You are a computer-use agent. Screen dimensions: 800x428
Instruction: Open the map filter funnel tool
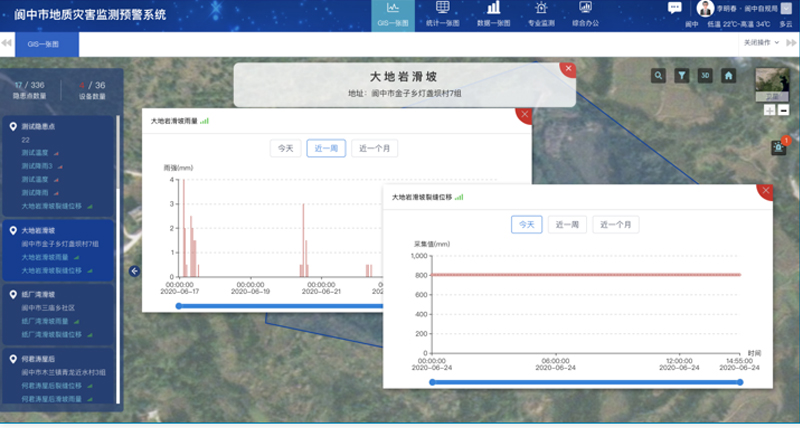[681, 75]
